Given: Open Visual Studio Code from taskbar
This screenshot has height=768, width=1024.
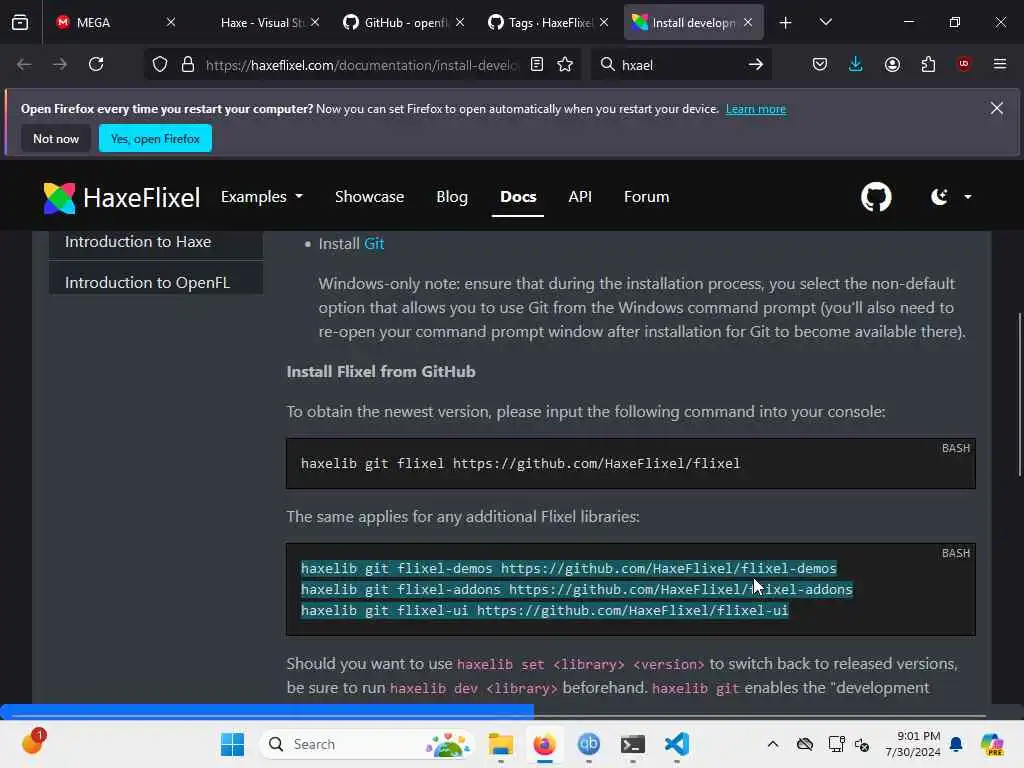Looking at the screenshot, I should (x=677, y=744).
